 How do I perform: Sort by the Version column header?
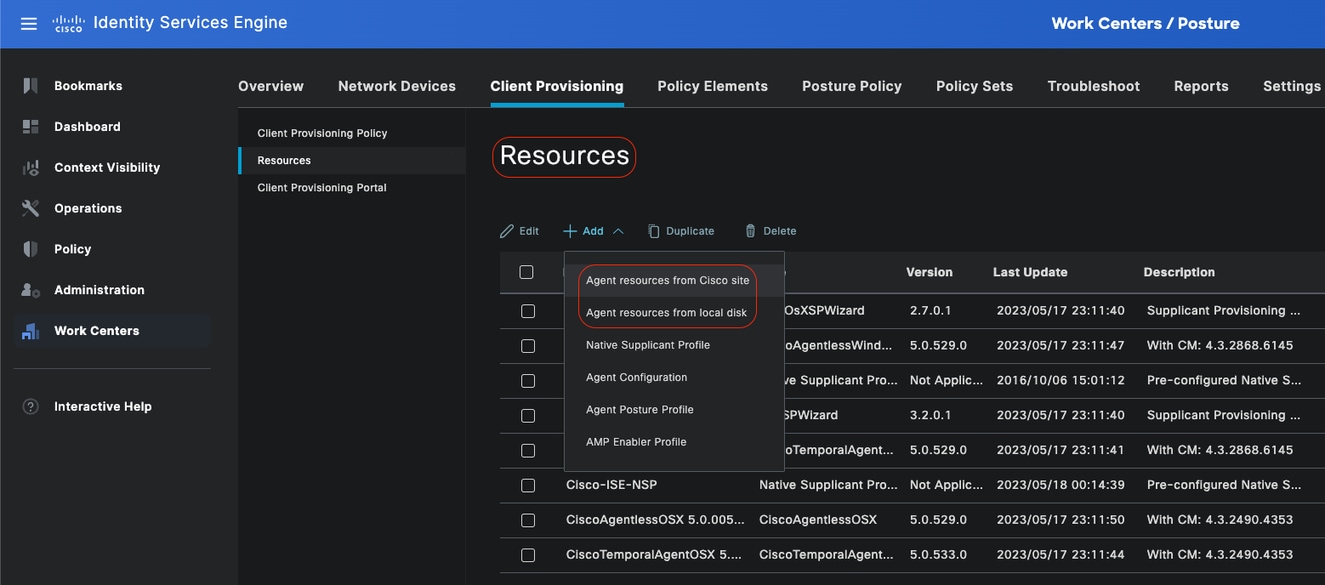(x=929, y=272)
